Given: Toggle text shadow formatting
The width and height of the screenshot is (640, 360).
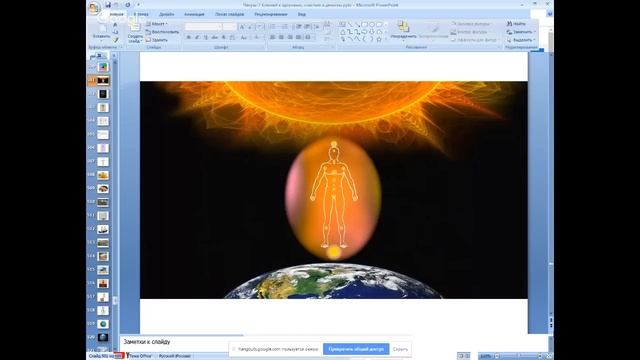Looking at the screenshot, I should [224, 37].
